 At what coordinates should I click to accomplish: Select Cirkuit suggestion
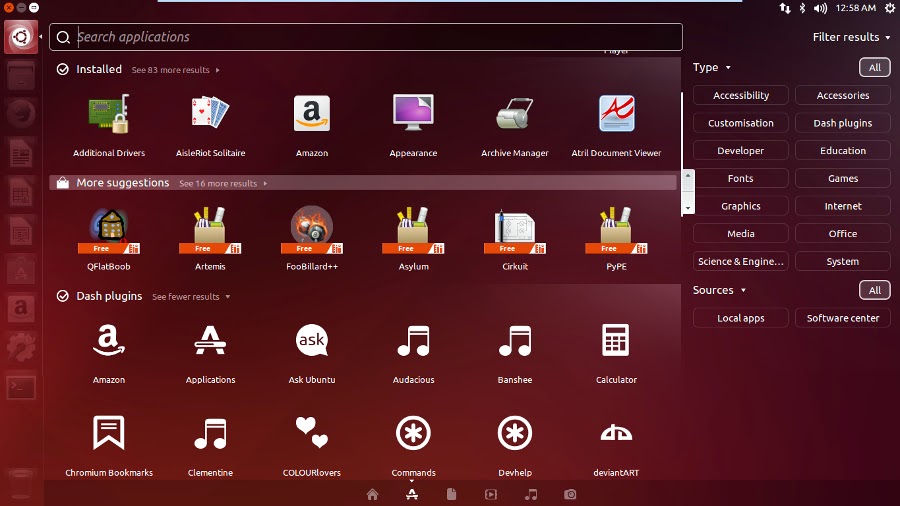coord(515,238)
